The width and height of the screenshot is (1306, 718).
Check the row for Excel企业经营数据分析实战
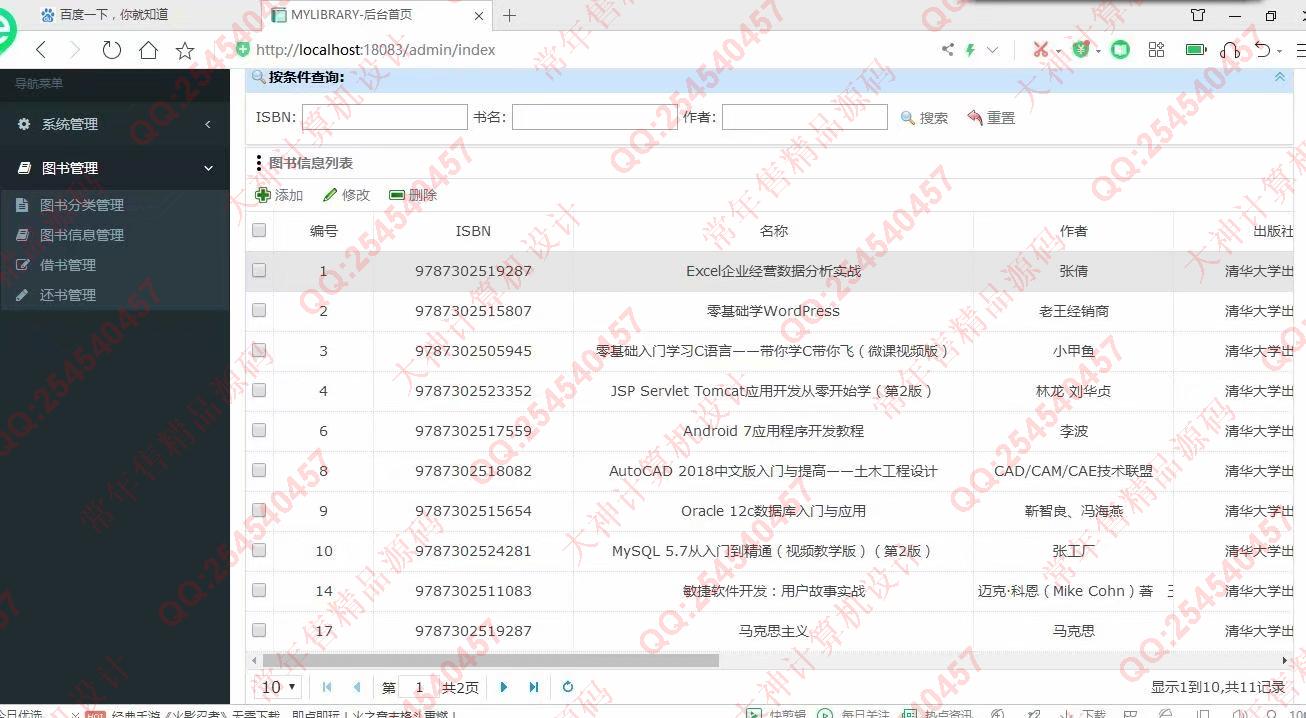tap(259, 270)
